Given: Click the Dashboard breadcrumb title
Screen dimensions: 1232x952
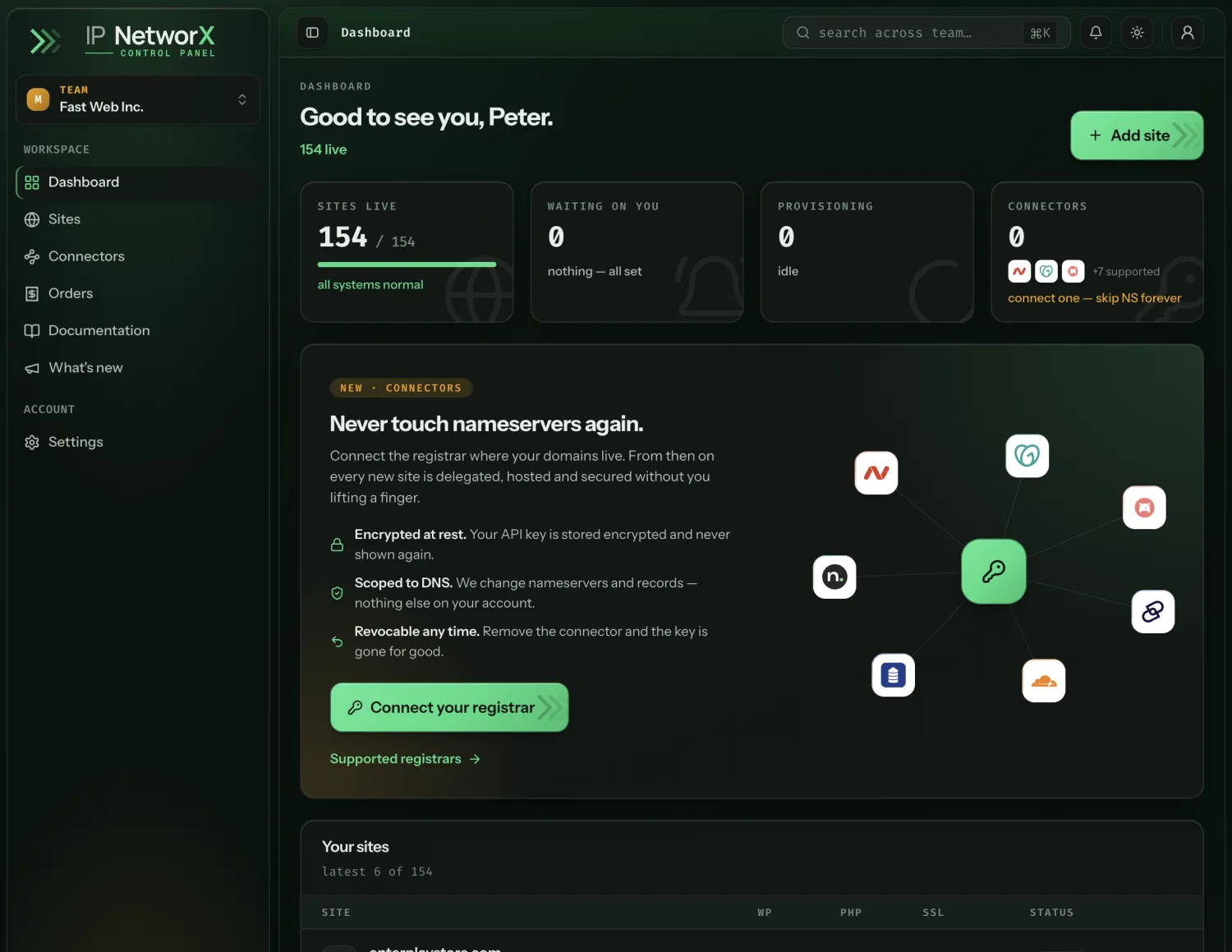Looking at the screenshot, I should click(x=375, y=33).
